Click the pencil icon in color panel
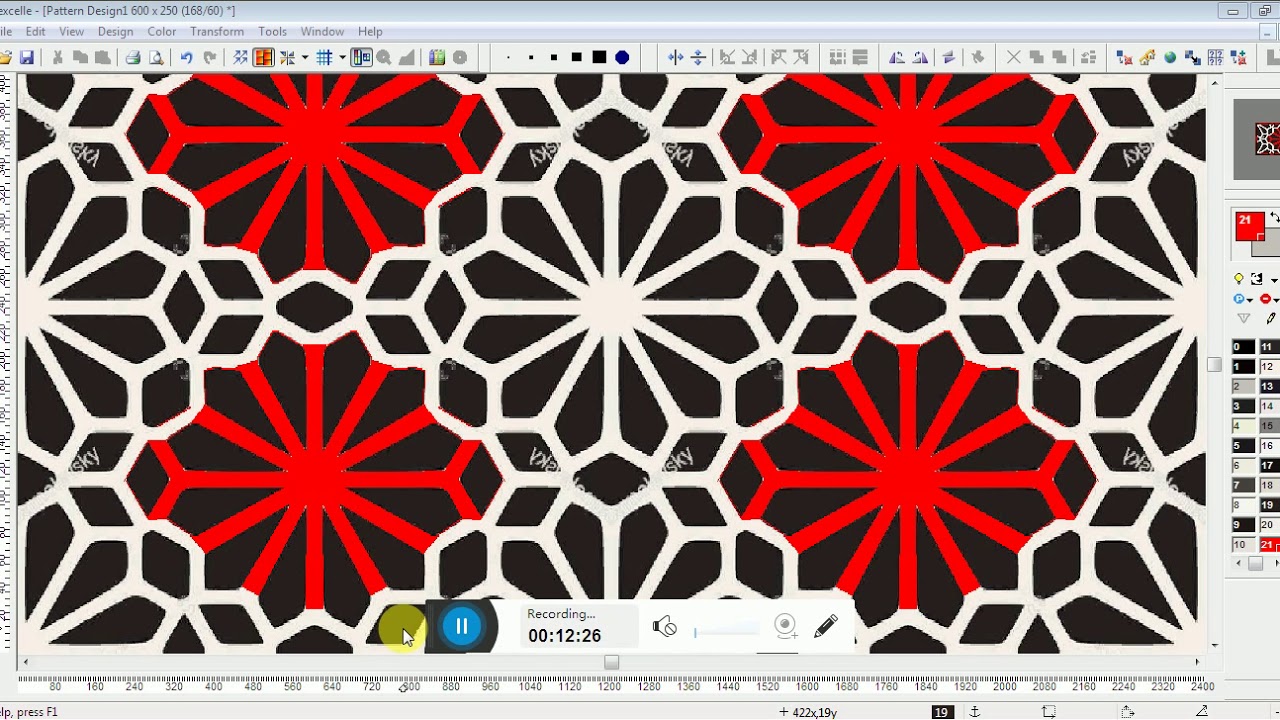 (x=1271, y=318)
